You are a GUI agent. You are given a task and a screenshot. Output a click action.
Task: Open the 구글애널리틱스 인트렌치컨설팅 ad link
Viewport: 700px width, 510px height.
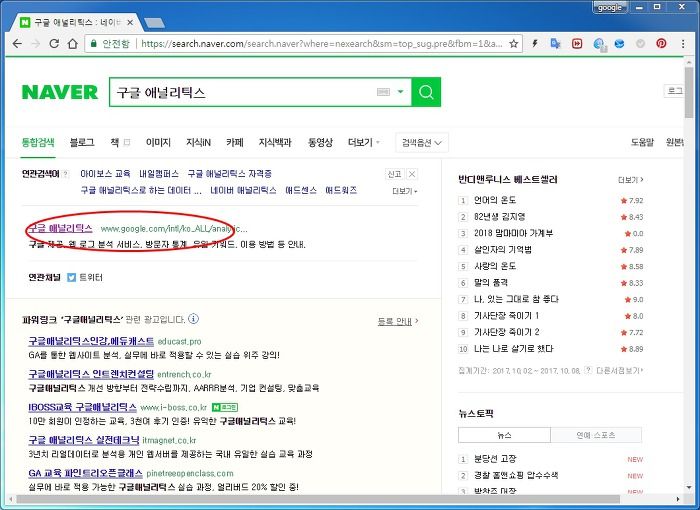[91, 374]
